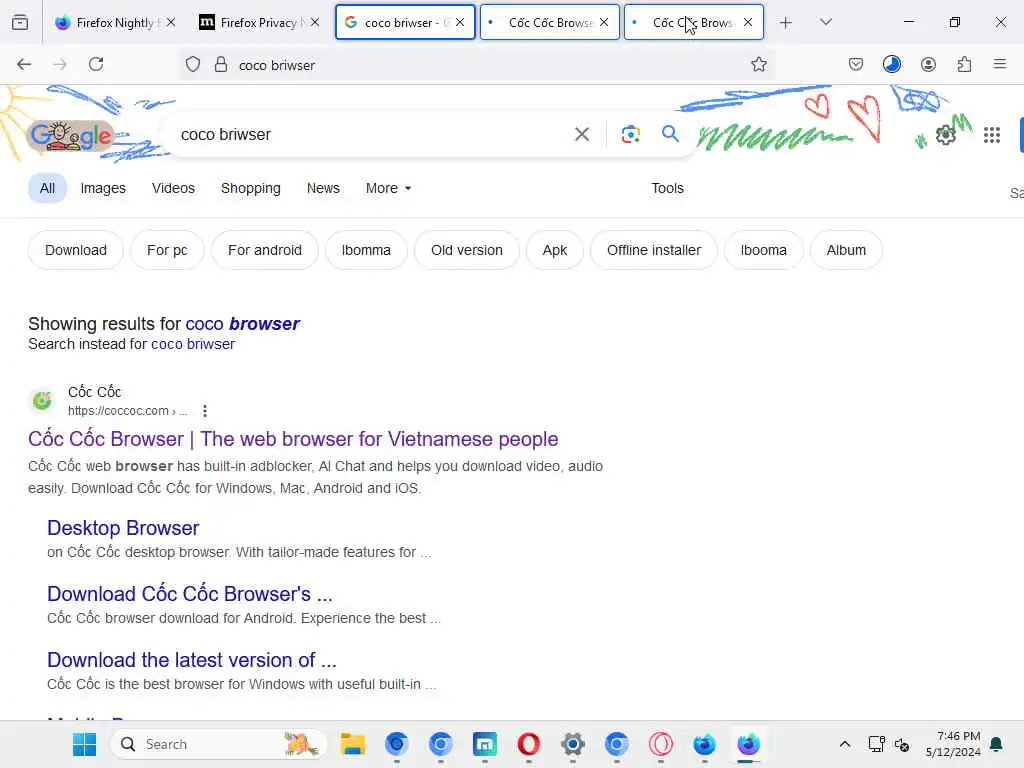List all tabs dropdown arrow
The height and width of the screenshot is (768, 1024).
(x=825, y=23)
